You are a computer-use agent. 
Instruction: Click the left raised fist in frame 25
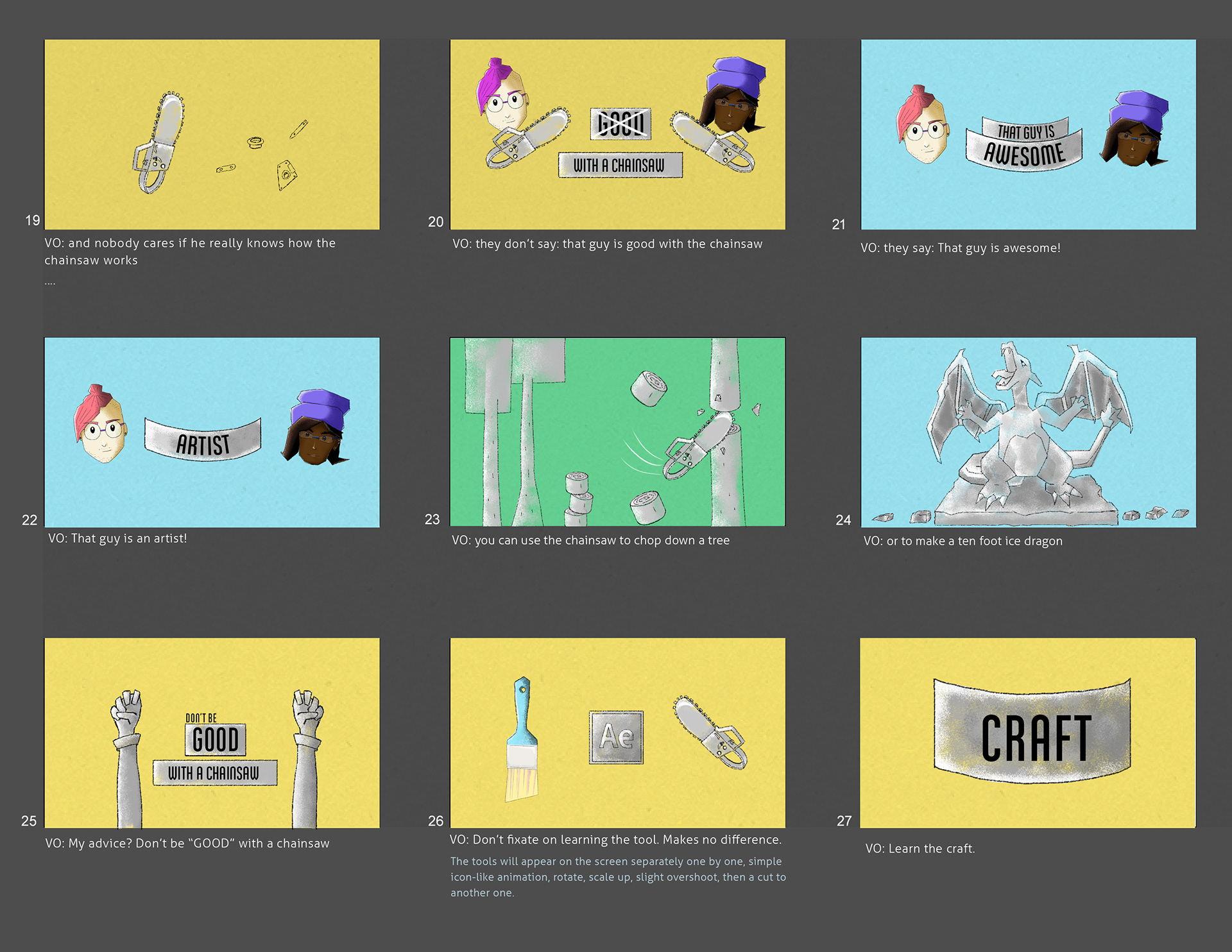[x=126, y=758]
